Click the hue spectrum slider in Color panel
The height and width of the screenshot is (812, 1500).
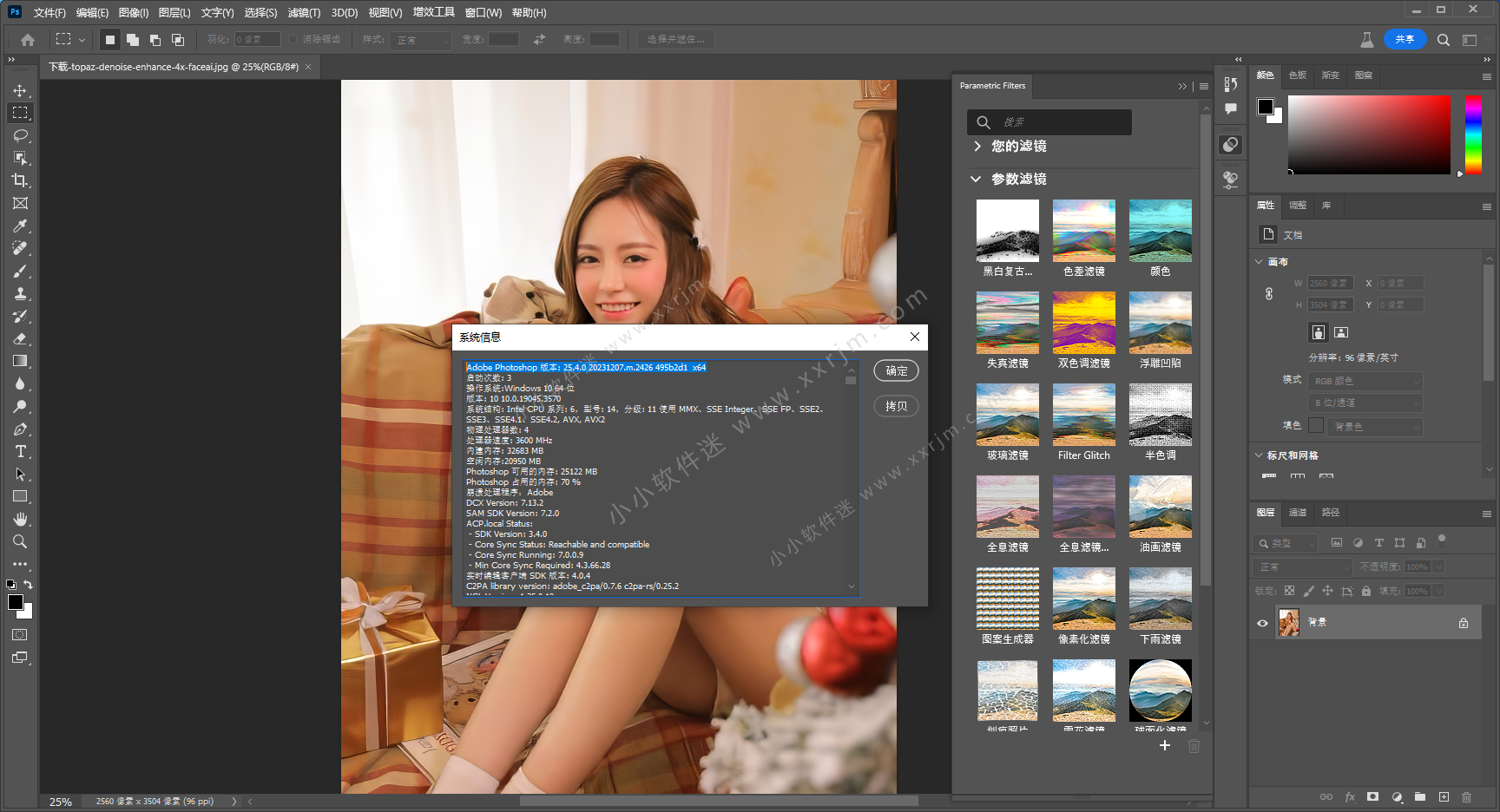[x=1473, y=134]
